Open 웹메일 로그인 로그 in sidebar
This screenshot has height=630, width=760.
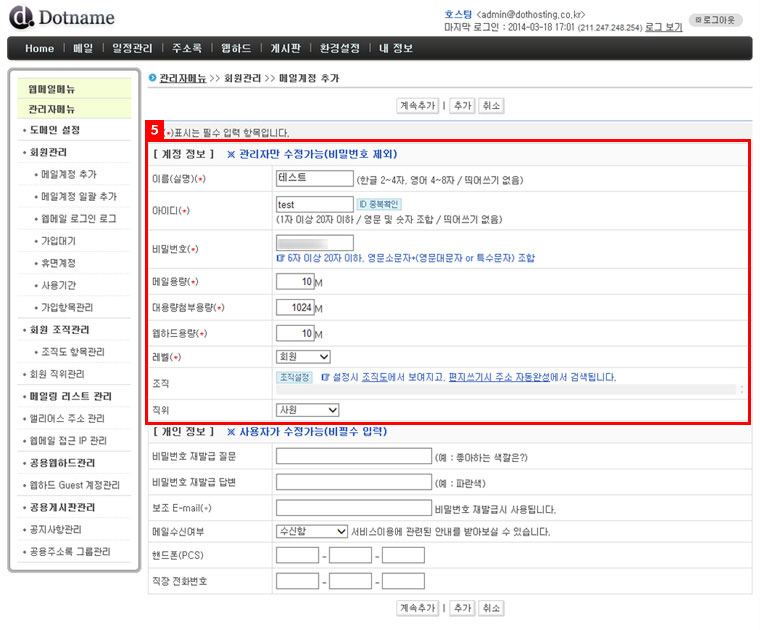coord(79,218)
